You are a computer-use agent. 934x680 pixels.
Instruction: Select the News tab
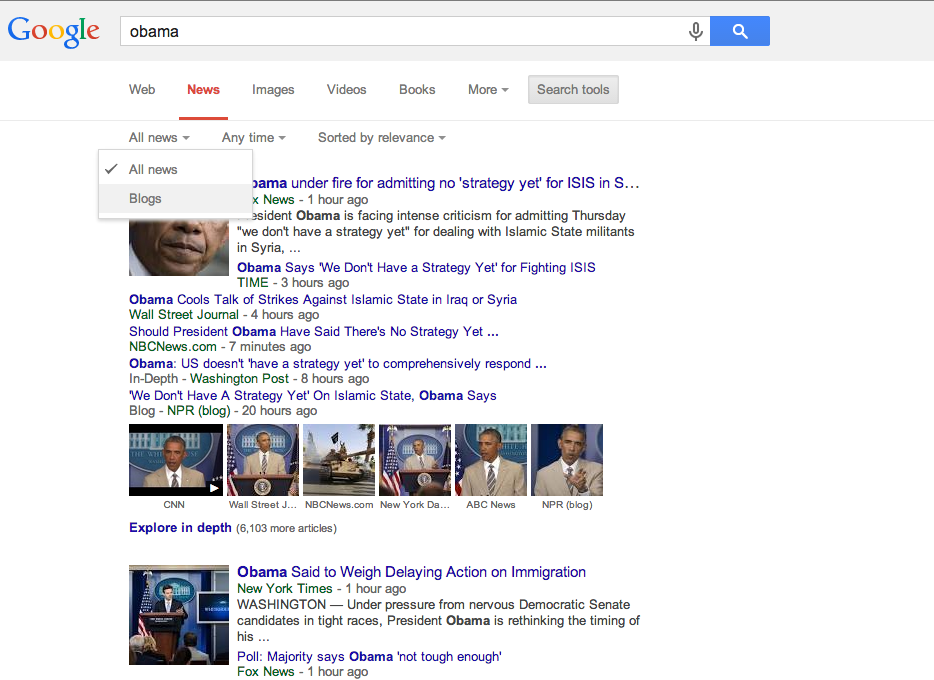click(x=203, y=89)
